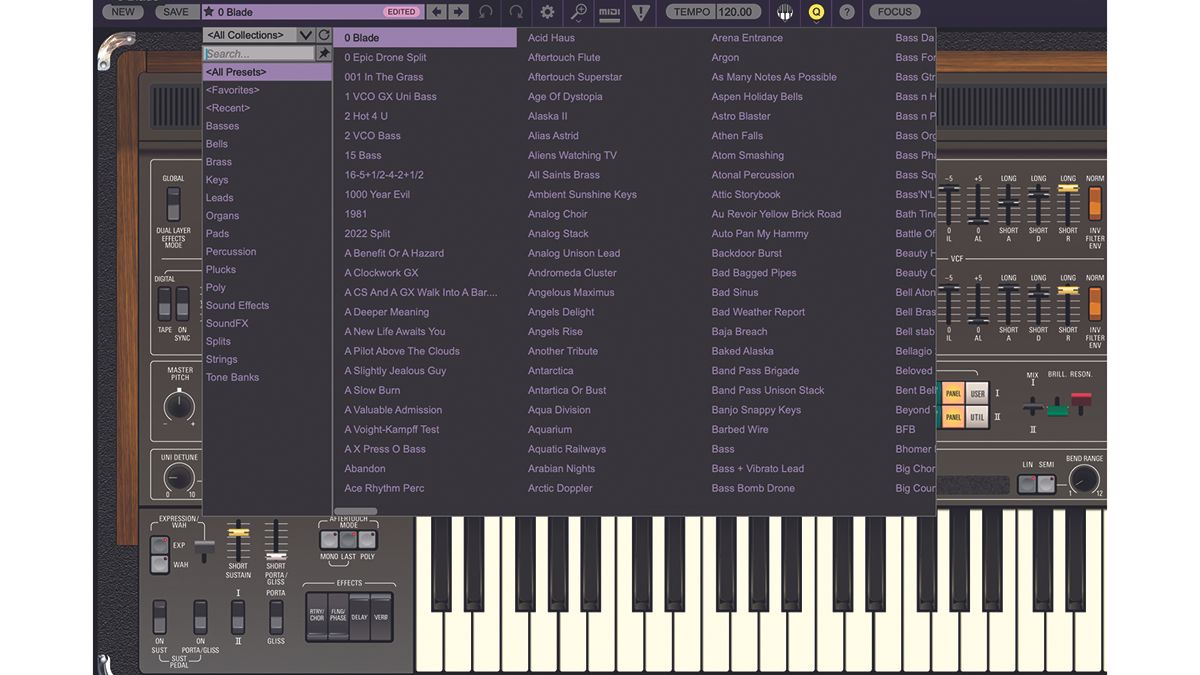Click the SHORT SUSTAIN slider
Image resolution: width=1200 pixels, height=675 pixels.
tap(238, 541)
